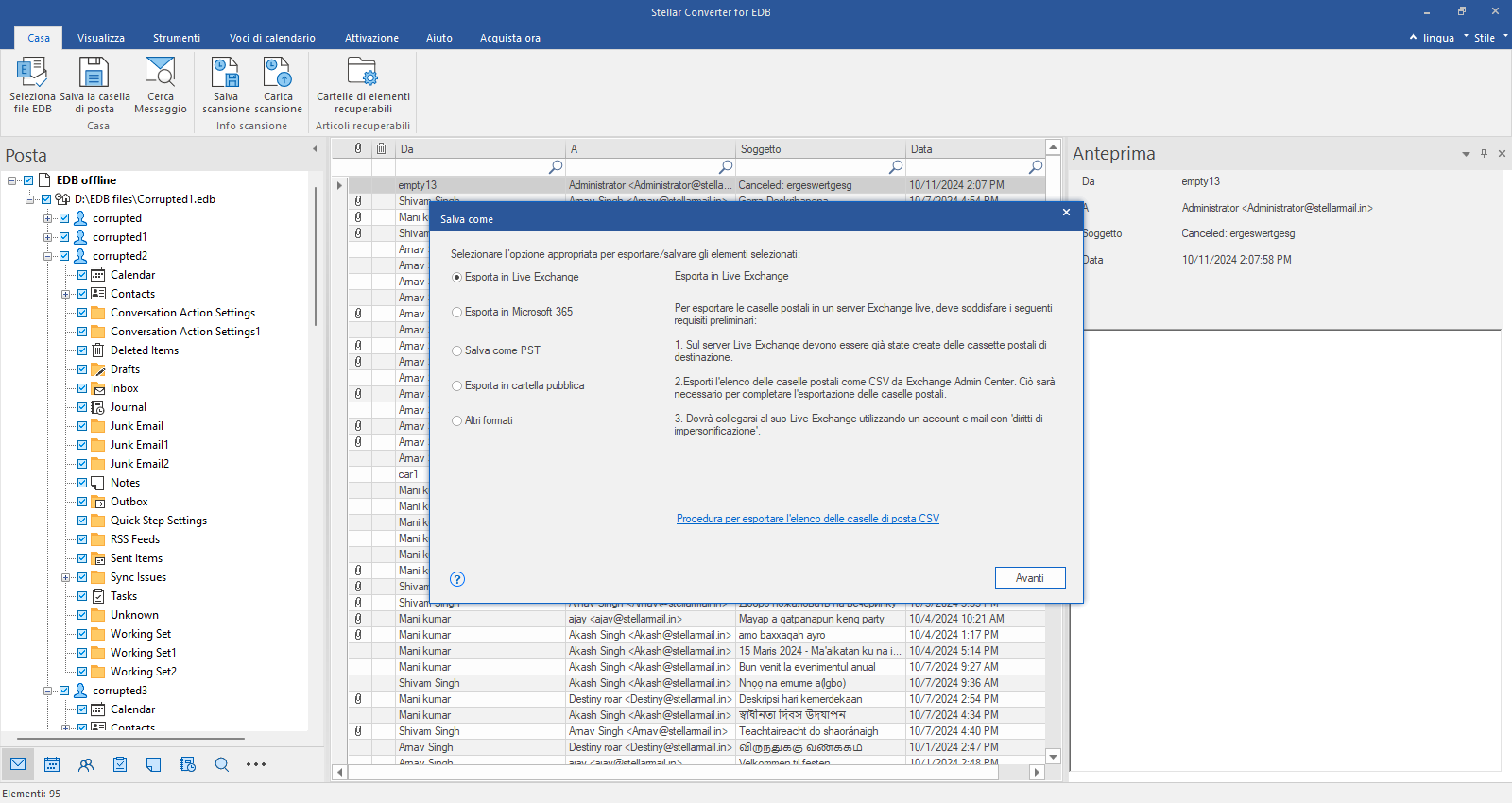Switch to contacts view icon in bottom bar
Viewport: 1512px width, 803px height.
(x=86, y=764)
